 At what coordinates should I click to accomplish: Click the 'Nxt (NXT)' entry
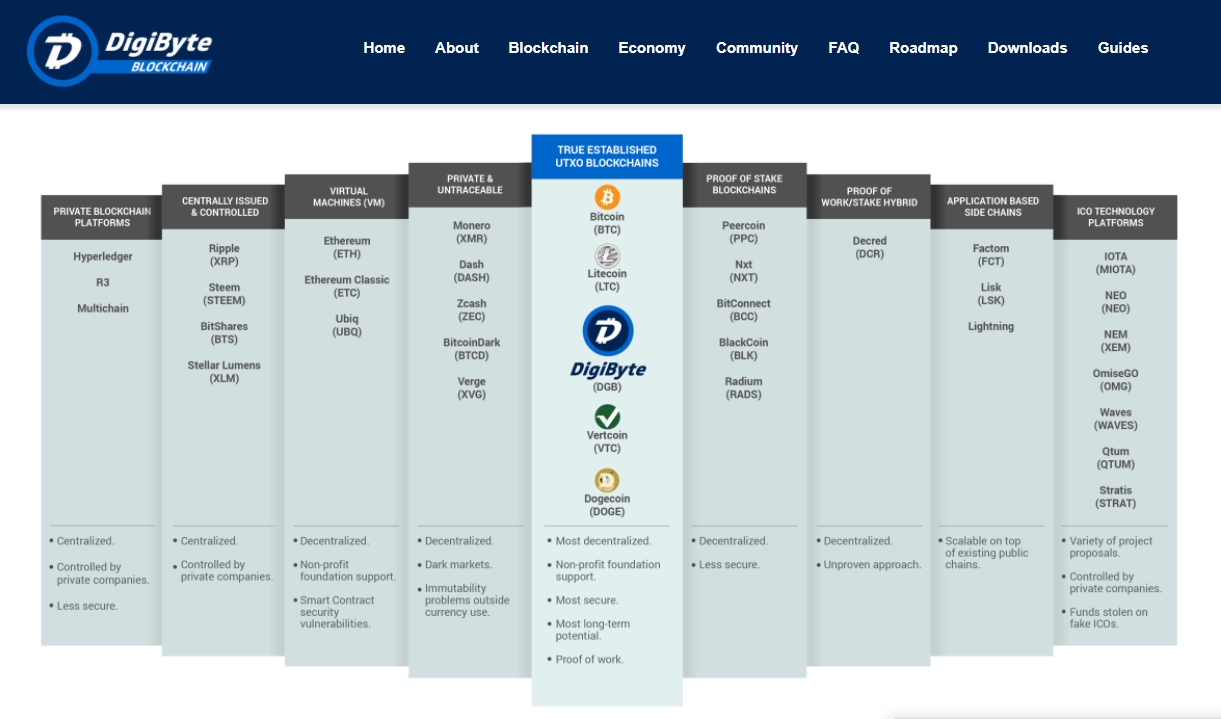click(744, 271)
